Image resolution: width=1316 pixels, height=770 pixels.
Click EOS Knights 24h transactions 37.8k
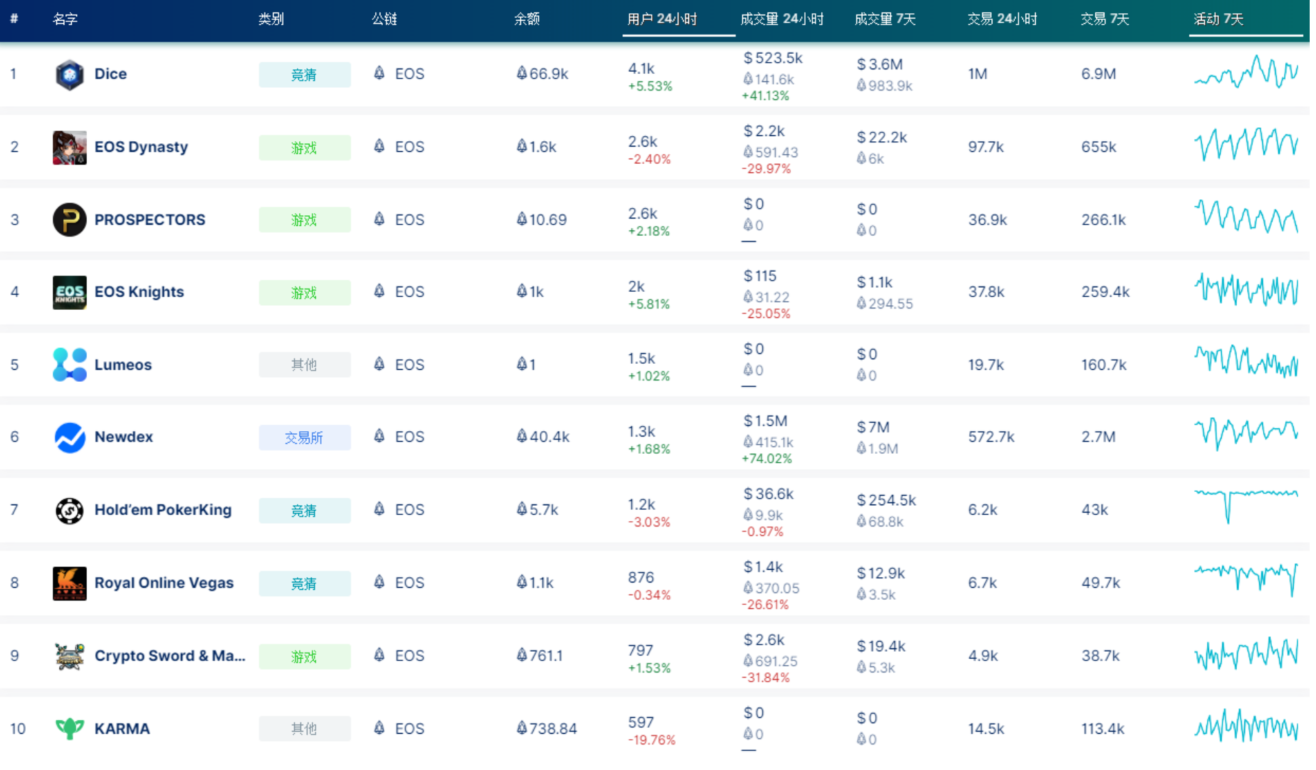[987, 292]
